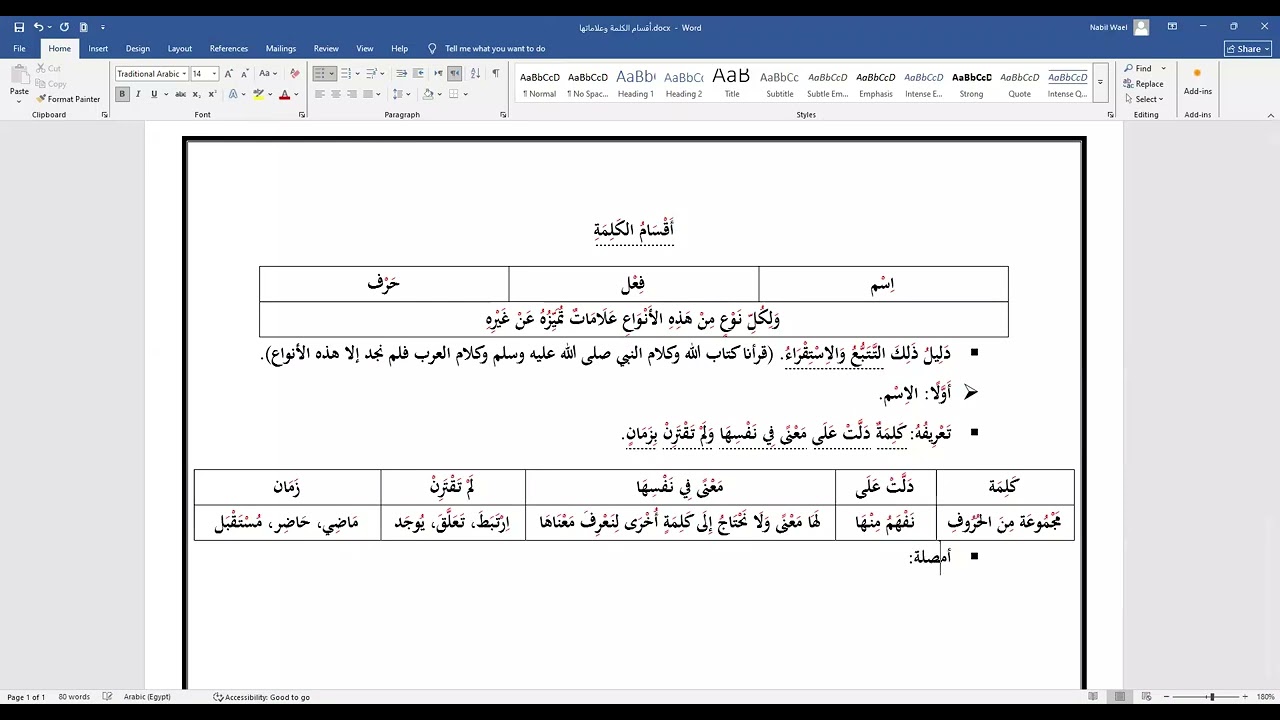Open the Add-ins button
The width and height of the screenshot is (1280, 720).
pyautogui.click(x=1197, y=81)
